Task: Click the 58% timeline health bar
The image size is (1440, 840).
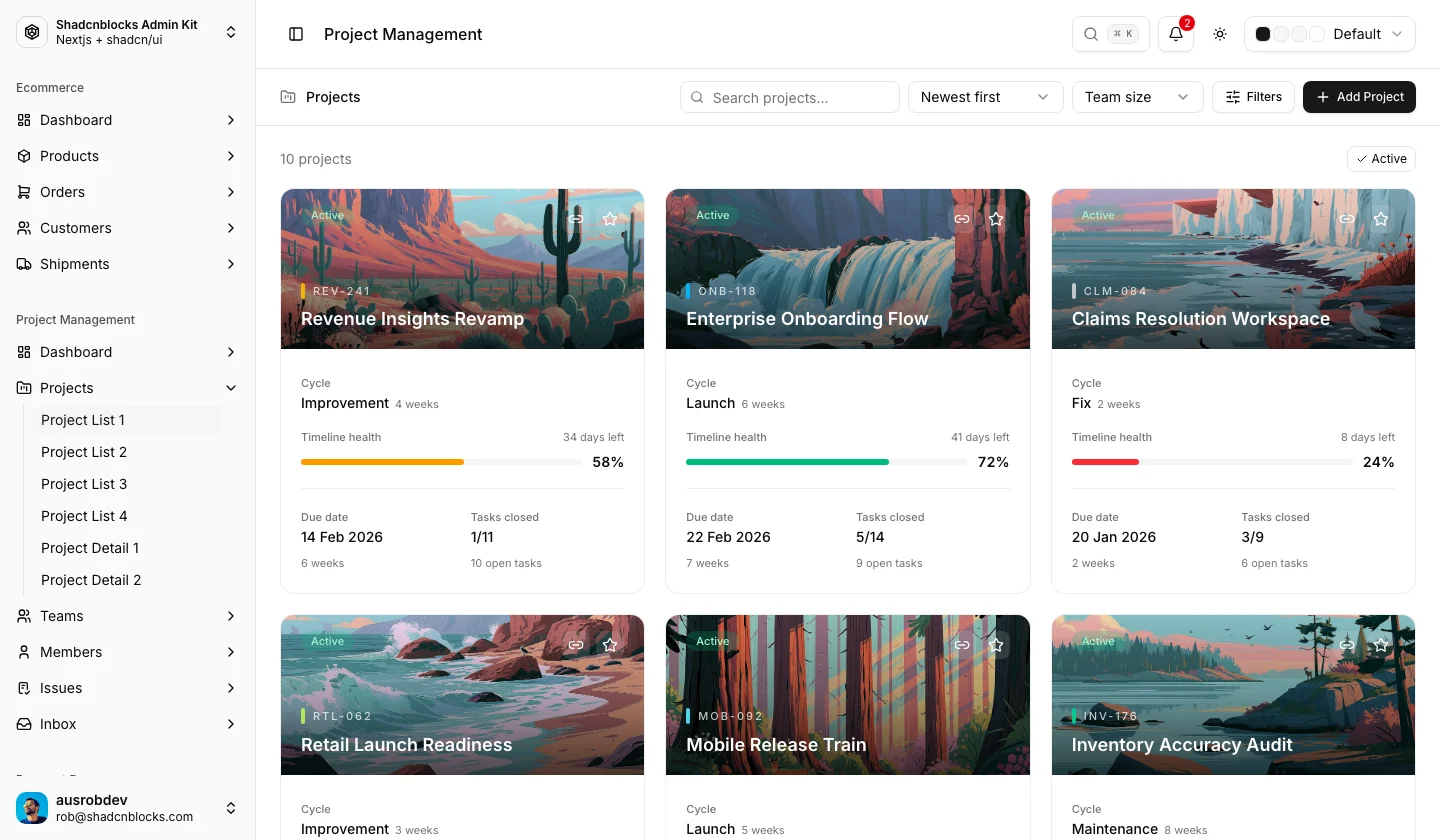Action: 441,462
